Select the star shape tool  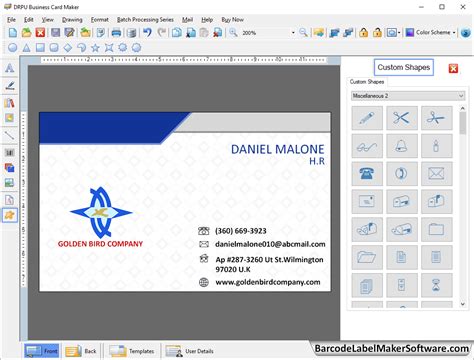(x=95, y=48)
